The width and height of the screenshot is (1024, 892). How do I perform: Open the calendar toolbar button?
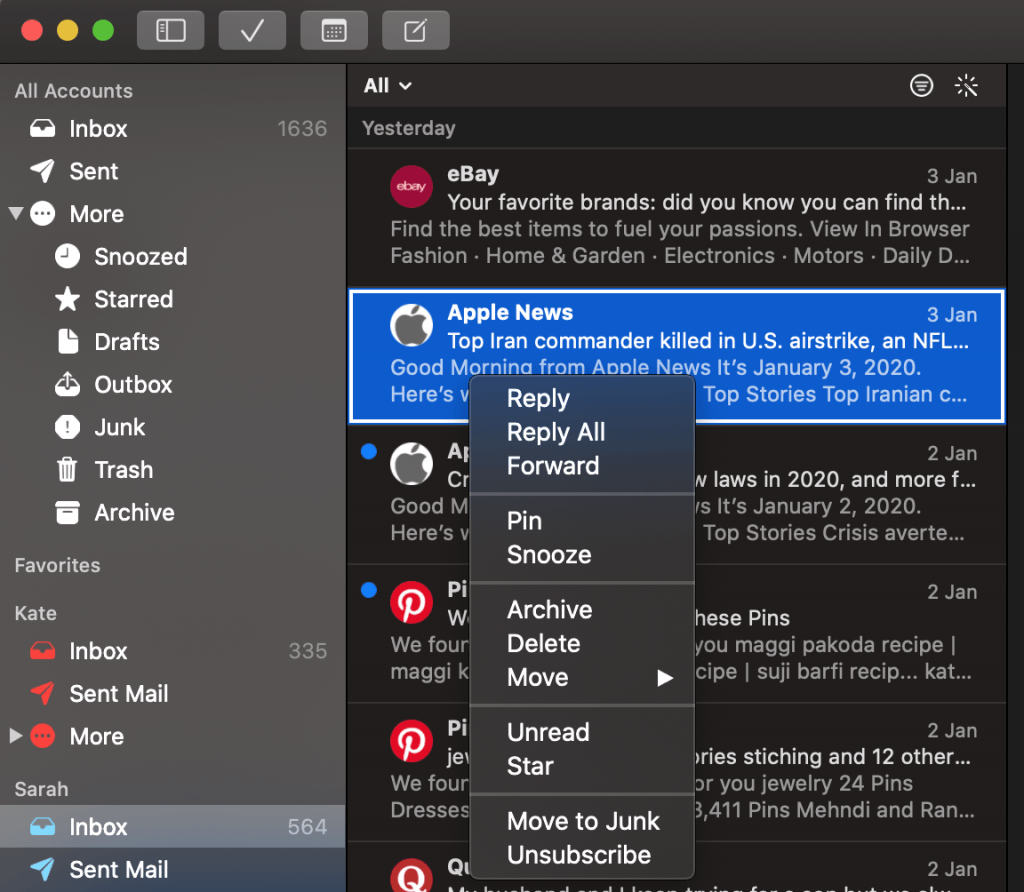pos(334,31)
